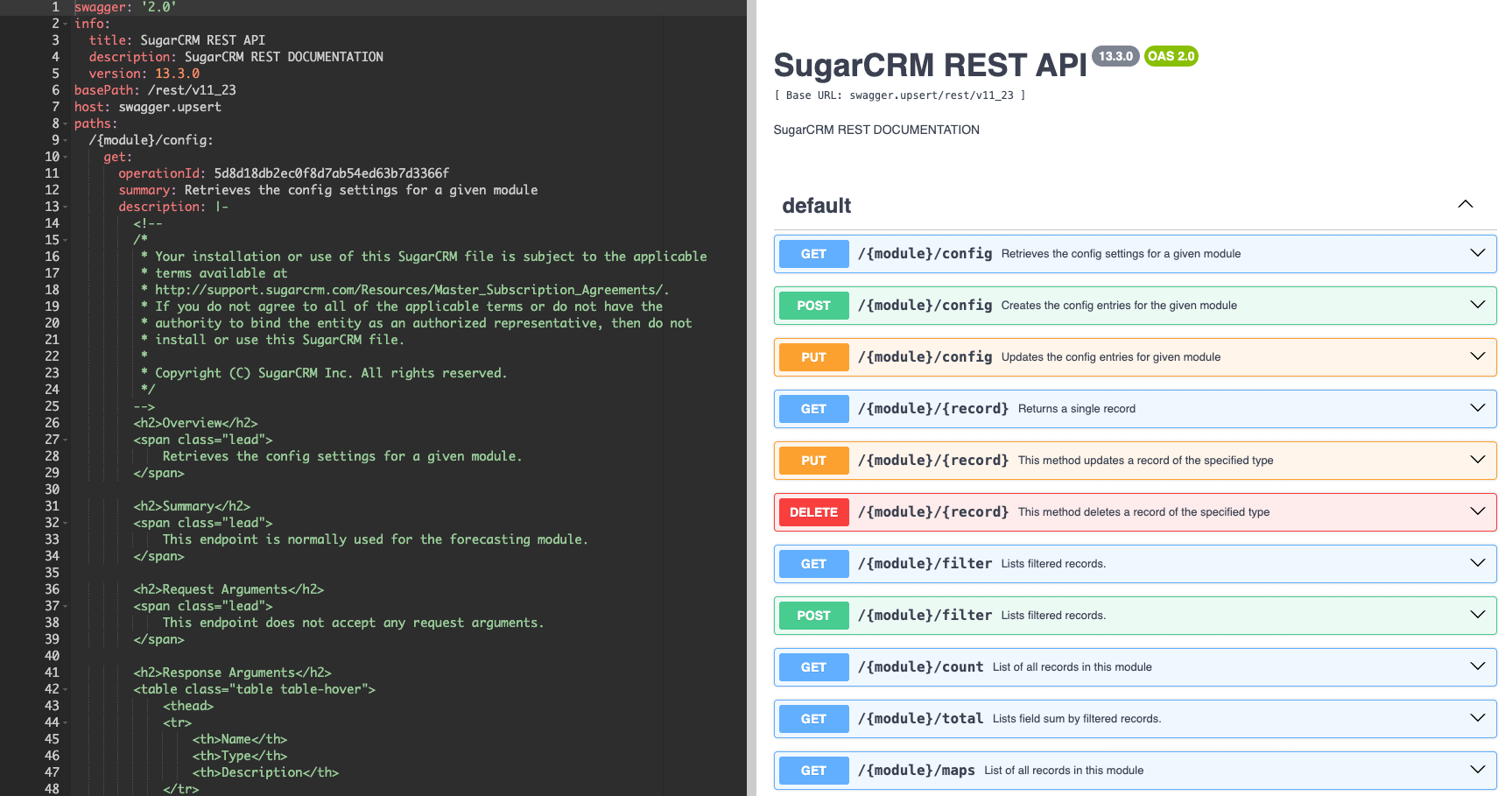Click the 'default' tag heading

(x=816, y=206)
